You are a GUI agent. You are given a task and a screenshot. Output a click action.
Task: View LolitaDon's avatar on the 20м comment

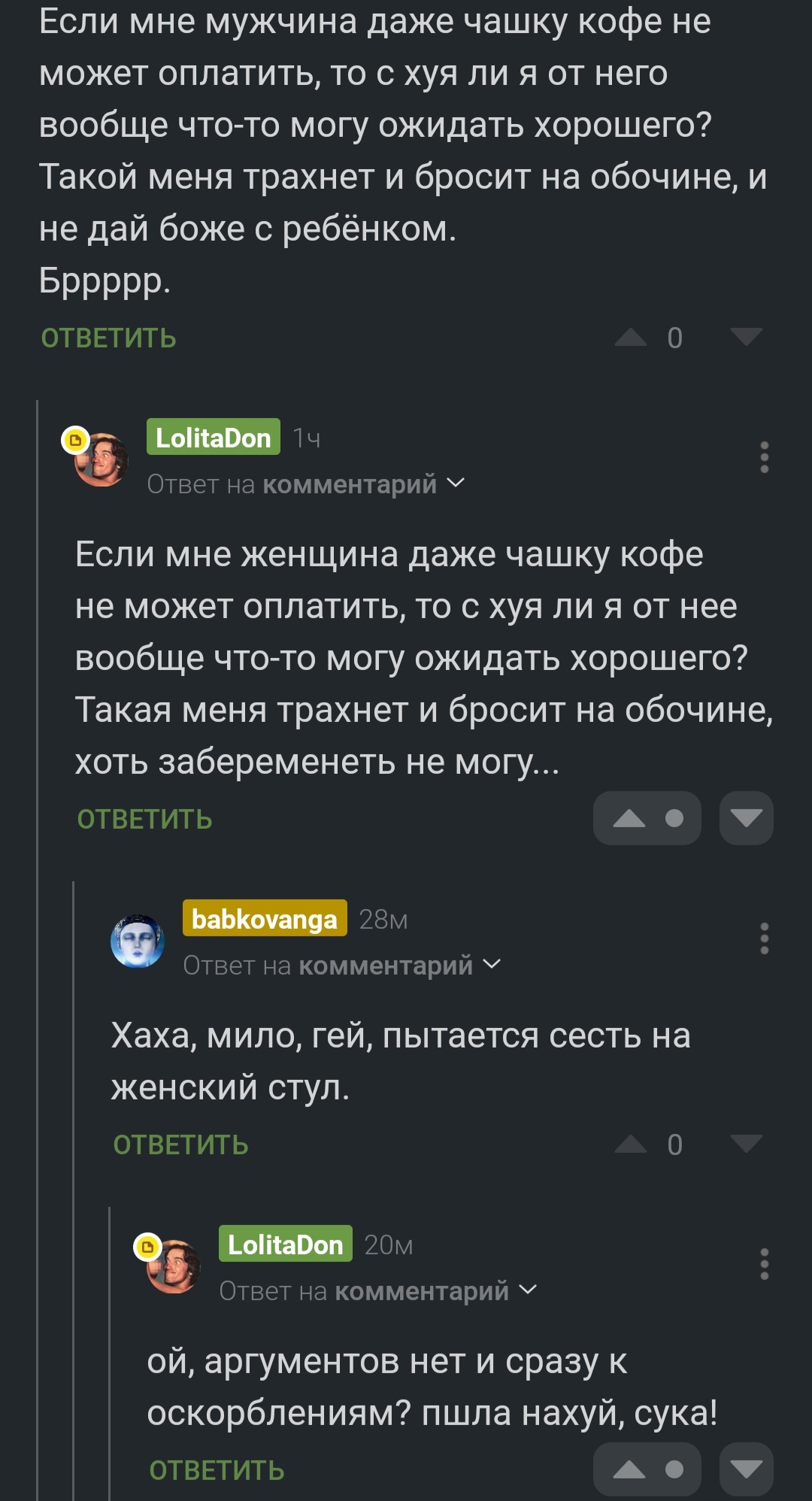(172, 1266)
